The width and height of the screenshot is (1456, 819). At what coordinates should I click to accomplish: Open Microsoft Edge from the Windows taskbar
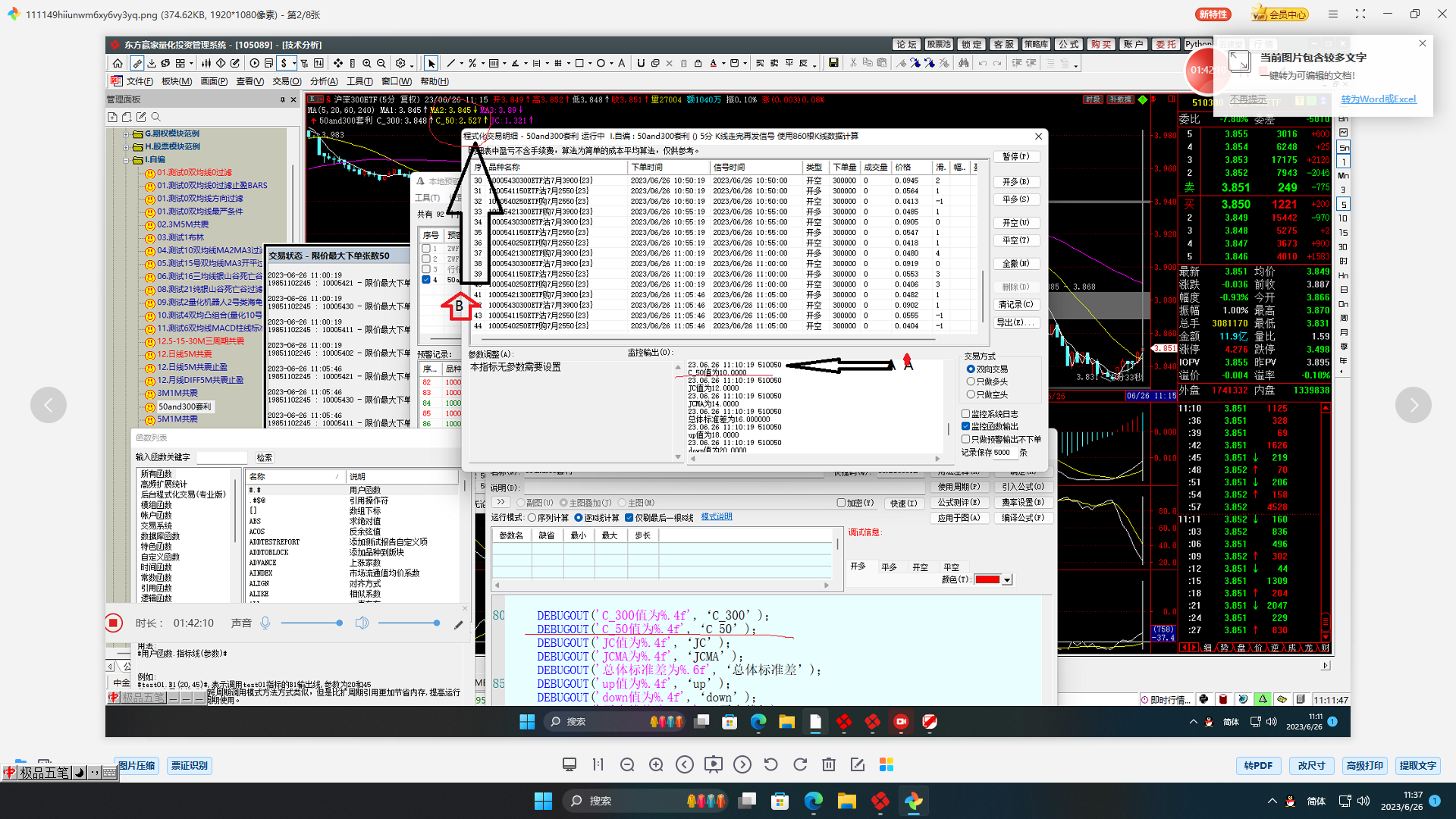[814, 801]
